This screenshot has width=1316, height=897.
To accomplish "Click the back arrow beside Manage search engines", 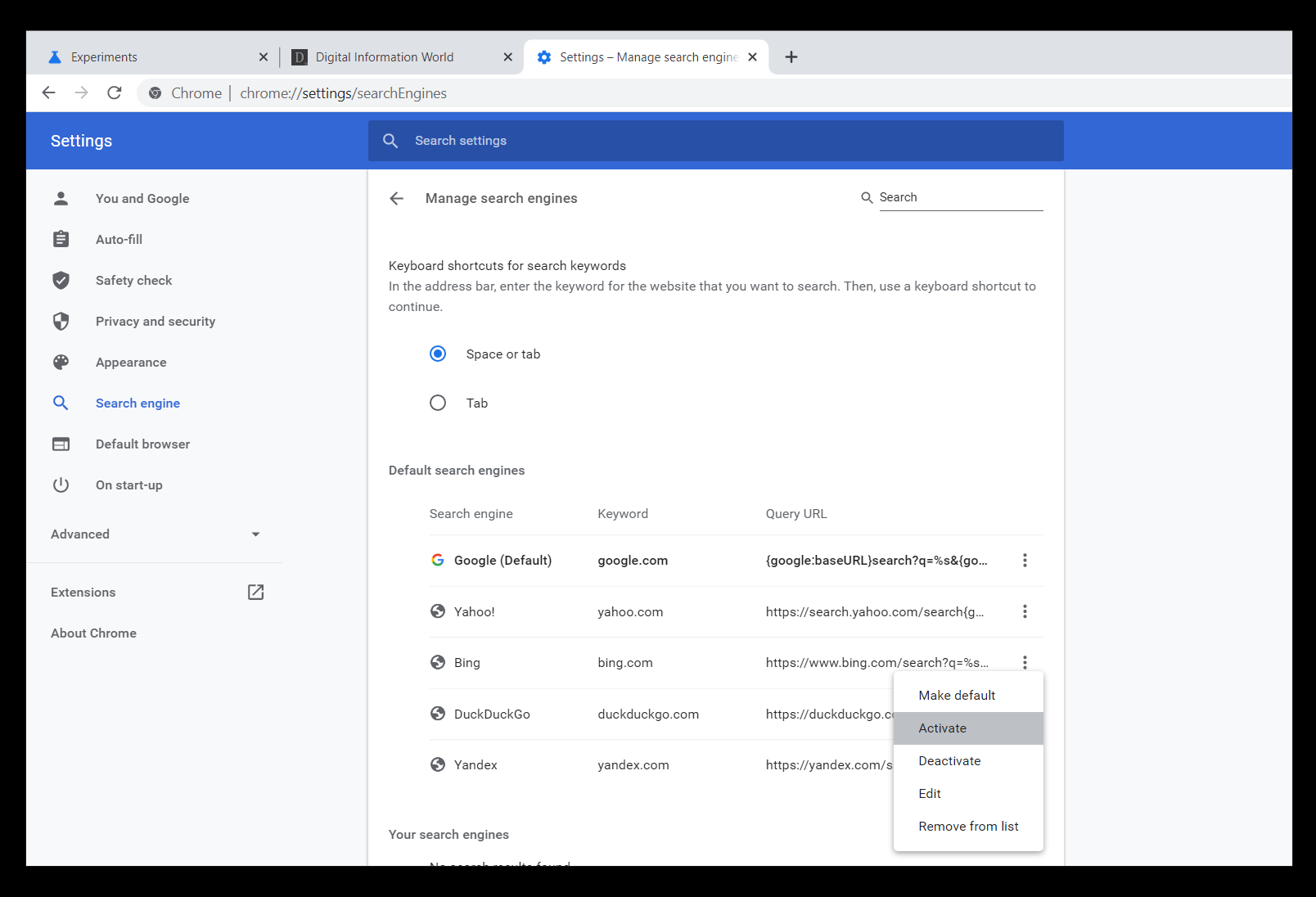I will tap(397, 198).
